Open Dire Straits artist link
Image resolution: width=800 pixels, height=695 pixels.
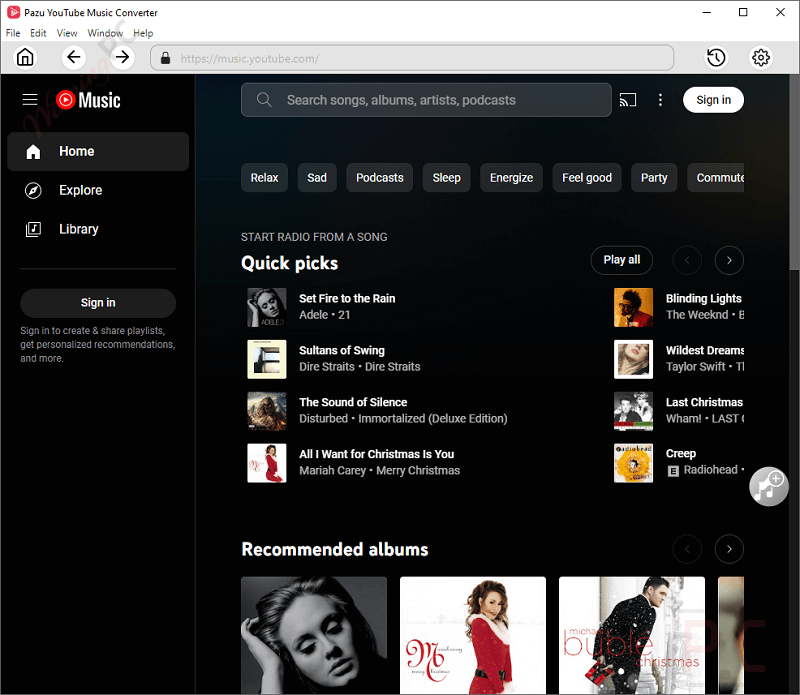pos(327,367)
